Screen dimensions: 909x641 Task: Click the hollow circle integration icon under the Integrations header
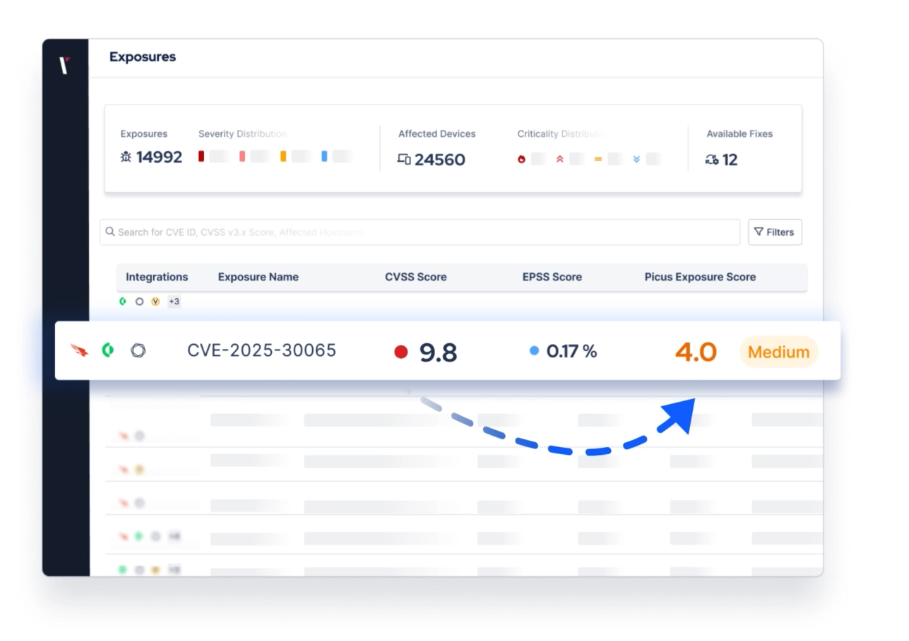(x=139, y=301)
